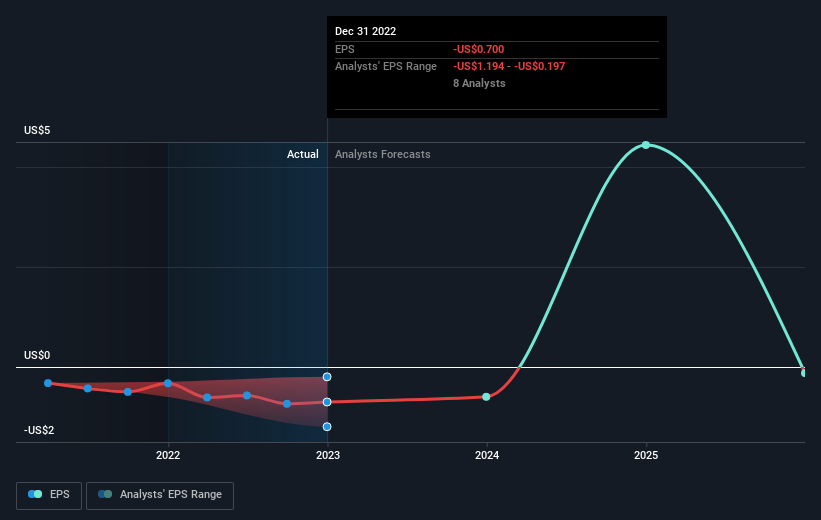The image size is (821, 520).
Task: Click the end-of-2025 forecast point at chart edge
Action: (803, 373)
